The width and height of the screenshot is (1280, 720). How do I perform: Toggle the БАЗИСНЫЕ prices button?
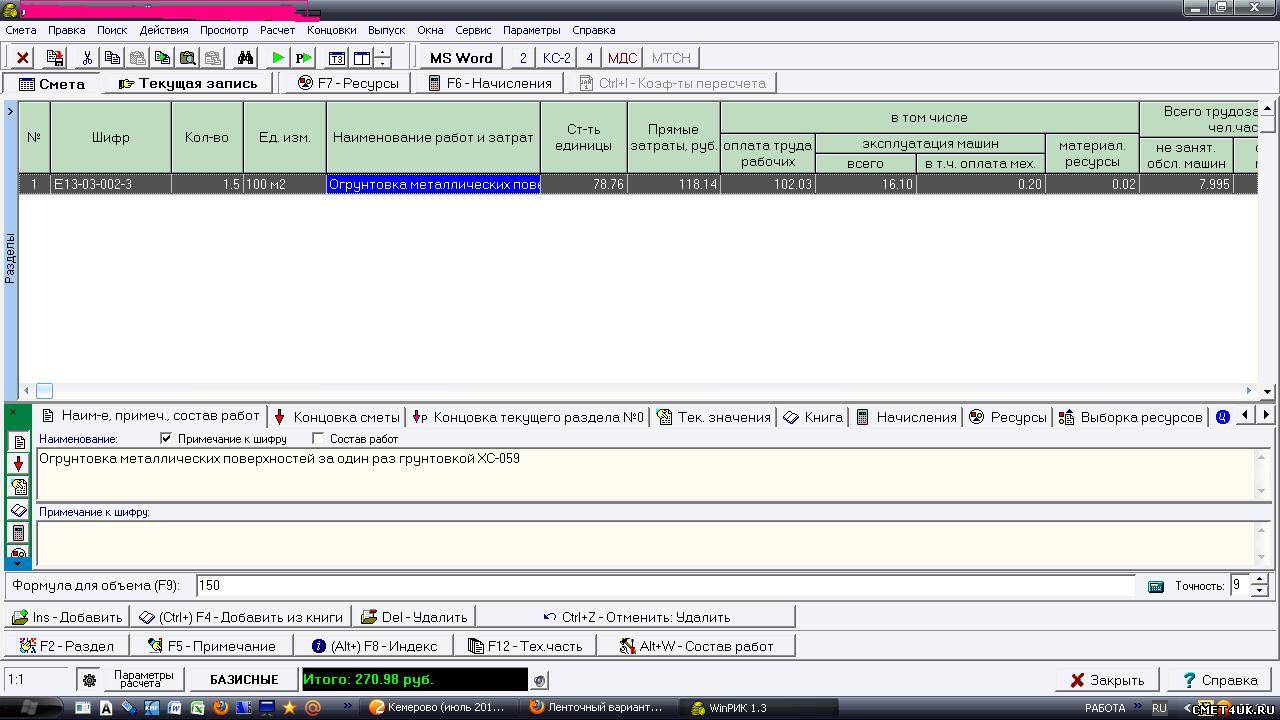(x=244, y=680)
